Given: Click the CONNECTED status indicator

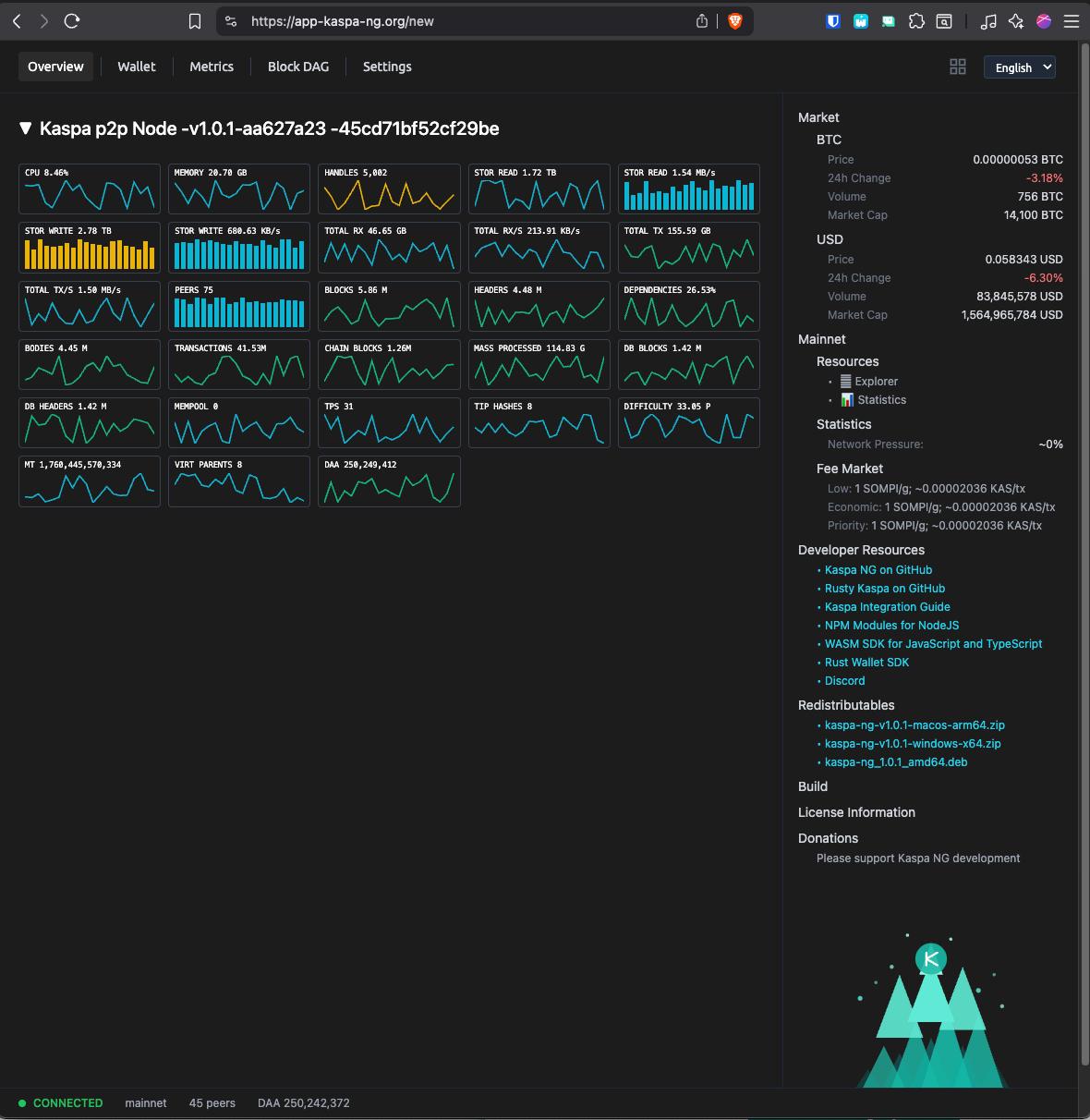Looking at the screenshot, I should coord(61,1103).
